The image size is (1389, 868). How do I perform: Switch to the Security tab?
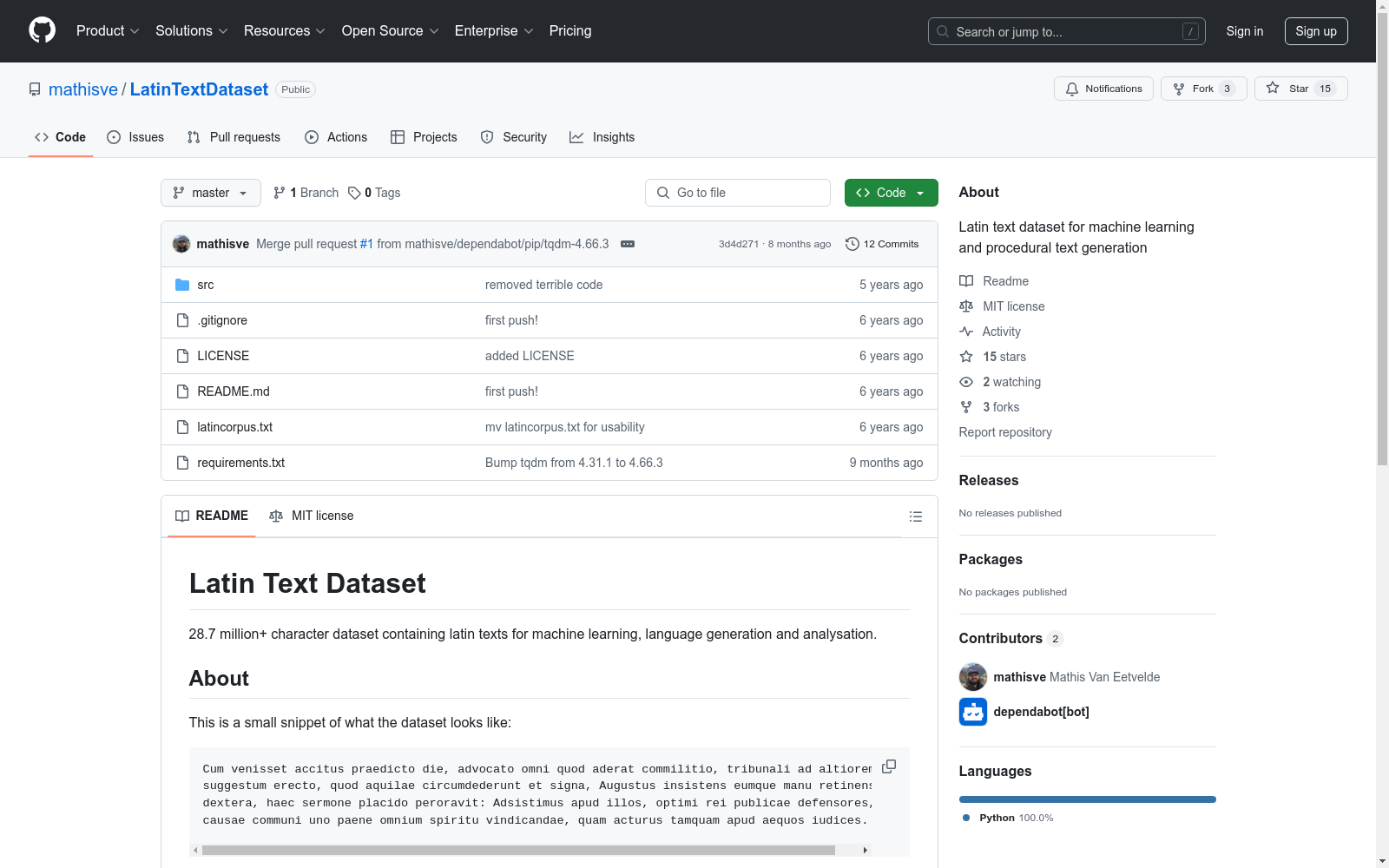[x=514, y=137]
